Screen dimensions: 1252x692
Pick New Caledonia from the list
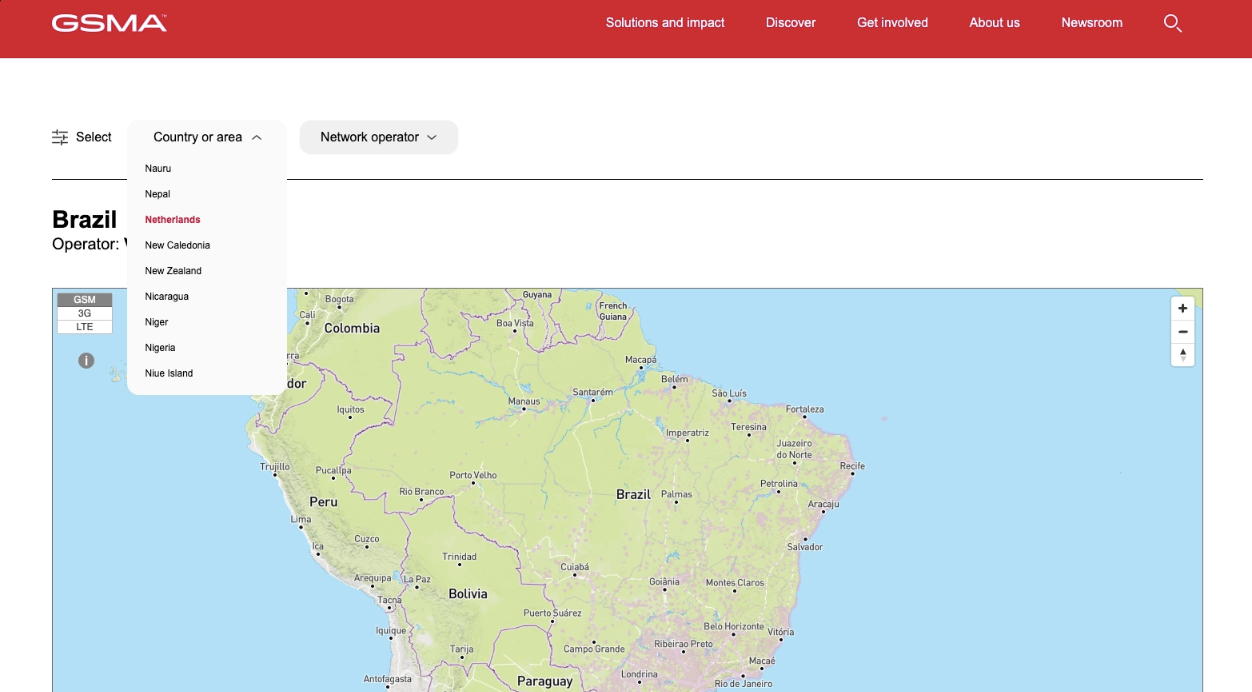pos(177,245)
